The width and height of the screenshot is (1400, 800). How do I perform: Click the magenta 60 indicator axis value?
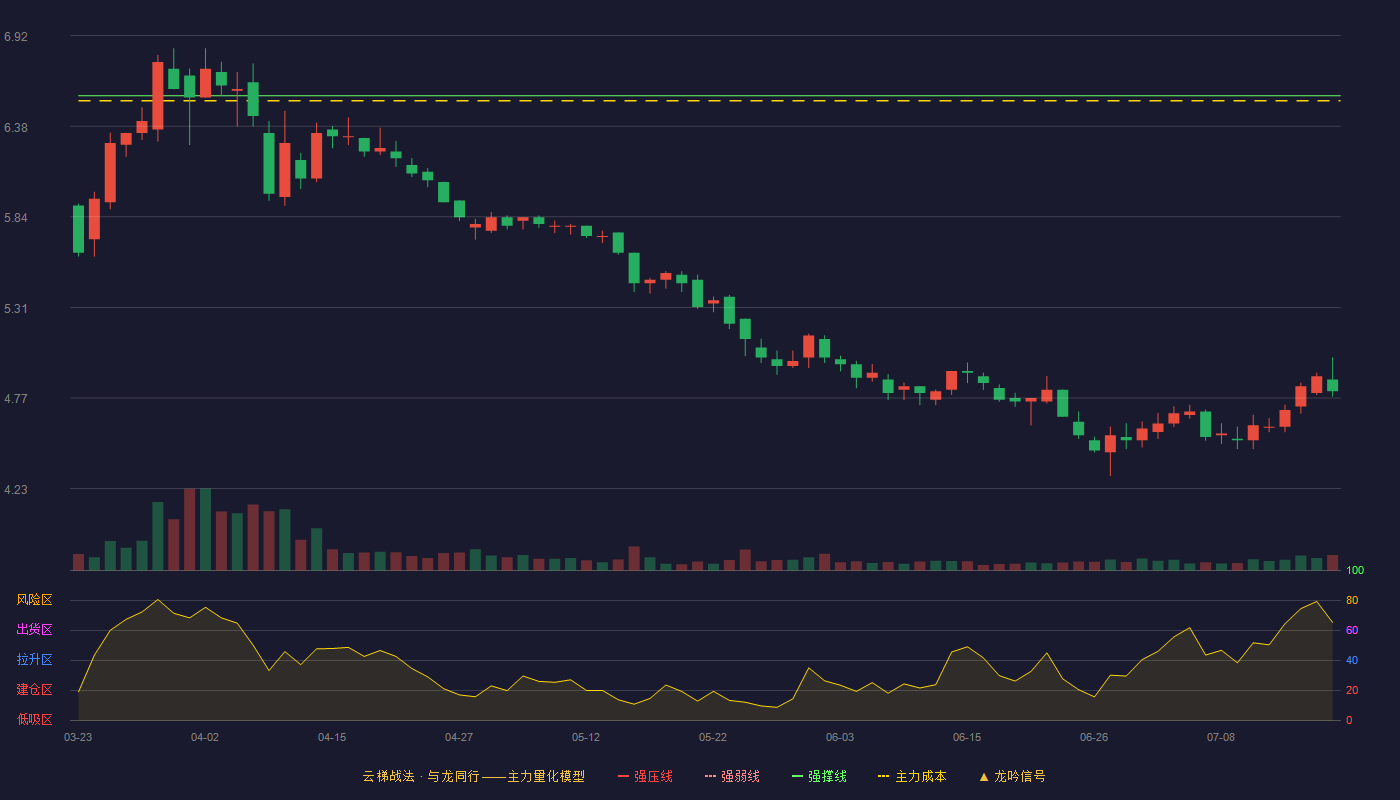point(1352,630)
